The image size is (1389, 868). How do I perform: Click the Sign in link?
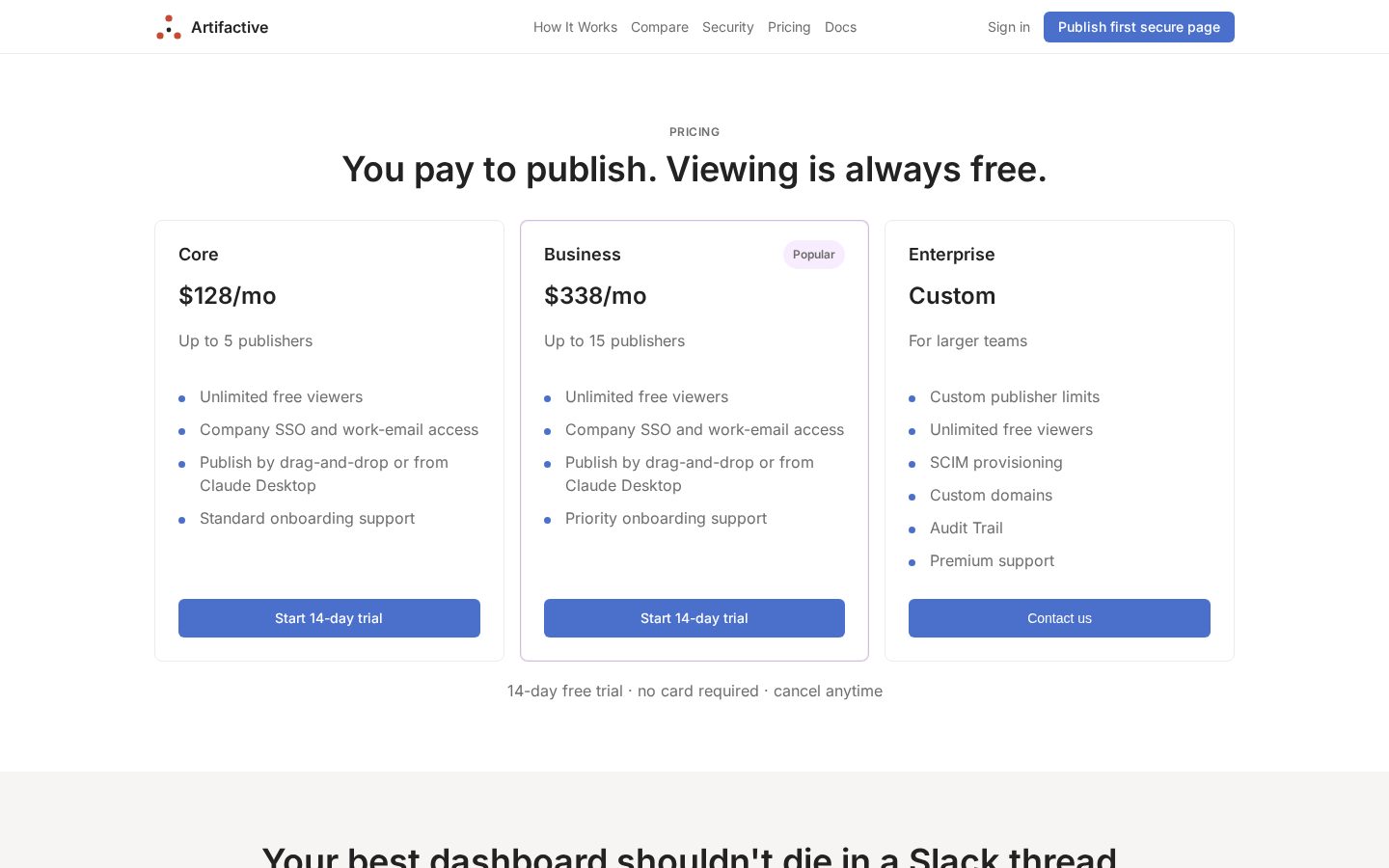(1009, 27)
